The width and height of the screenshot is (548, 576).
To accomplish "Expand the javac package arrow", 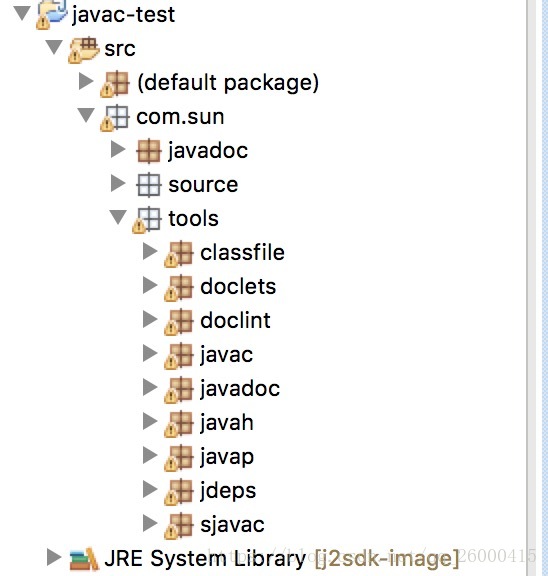I will pos(150,353).
